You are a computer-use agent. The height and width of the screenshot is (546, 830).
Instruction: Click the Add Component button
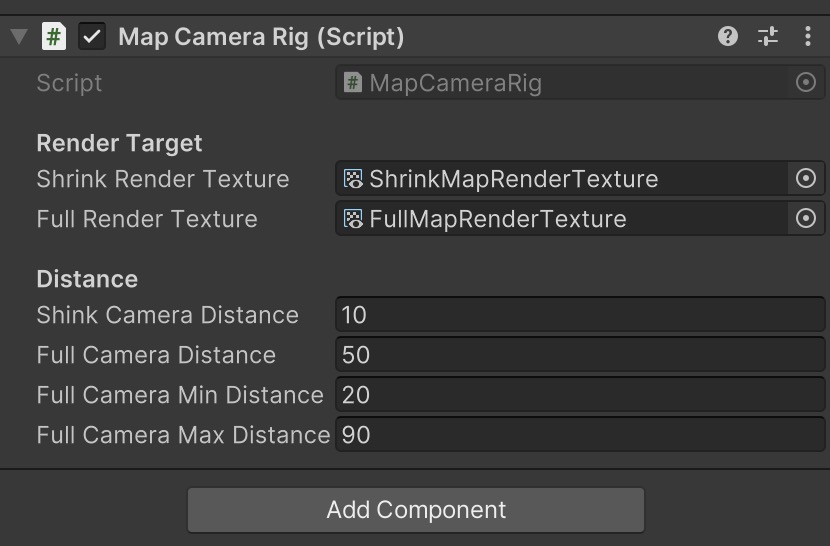(x=416, y=510)
